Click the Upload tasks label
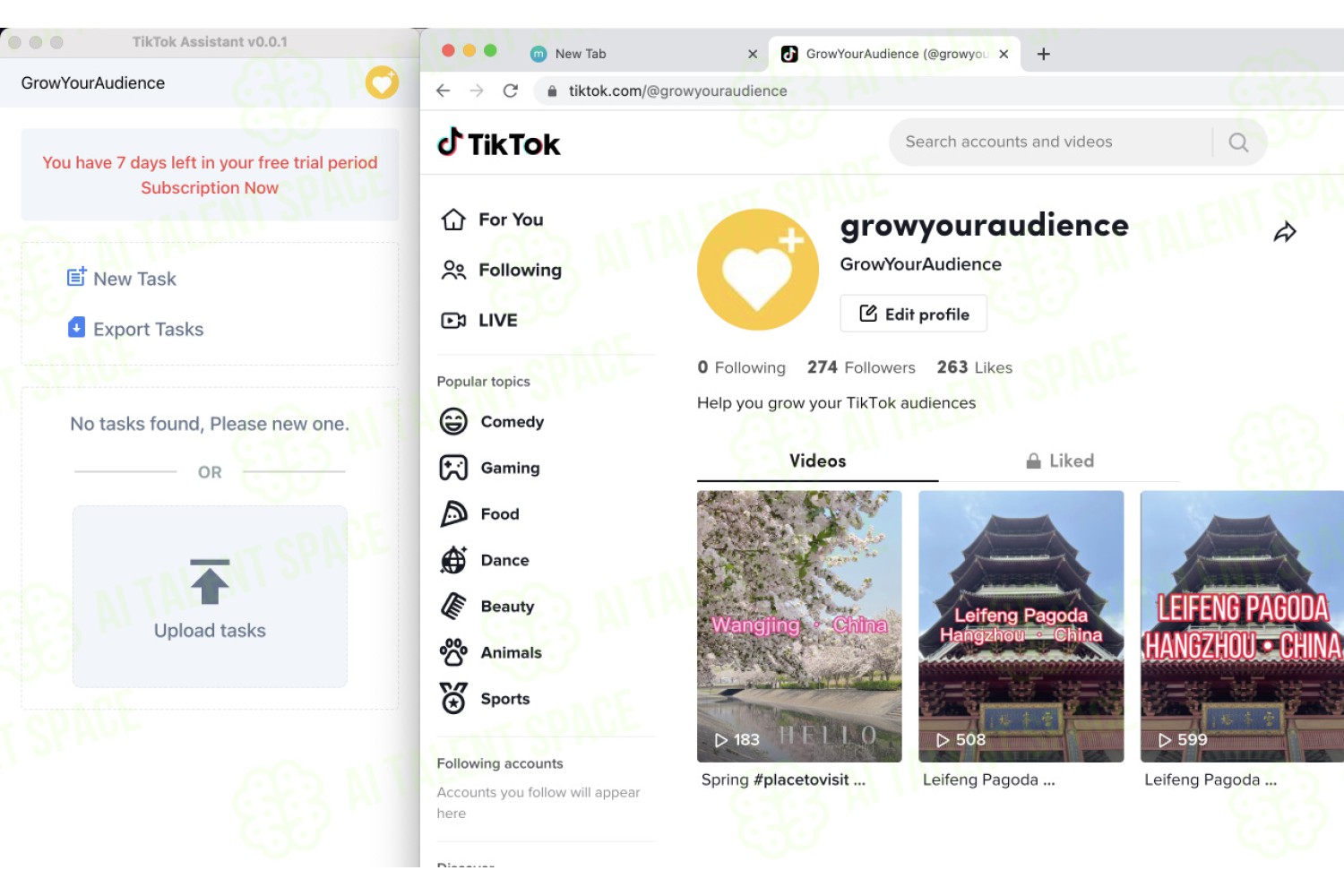Screen dimensions: 1344x896 [x=210, y=630]
